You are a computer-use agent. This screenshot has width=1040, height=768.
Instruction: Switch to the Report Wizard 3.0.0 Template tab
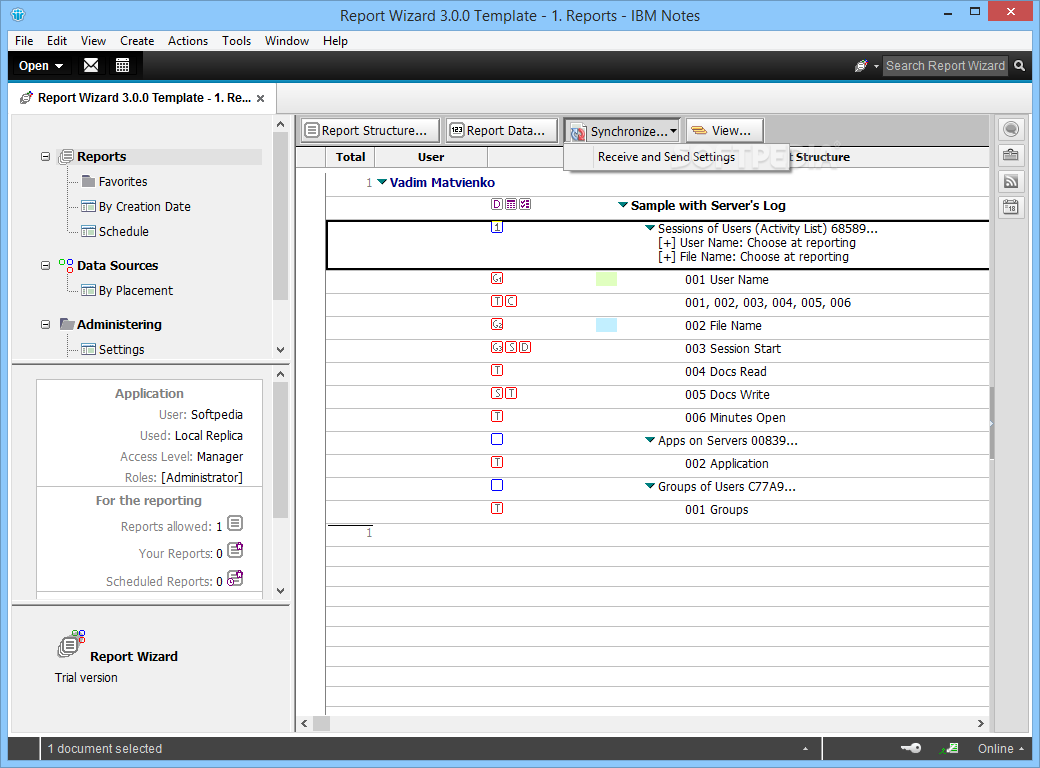tap(143, 97)
